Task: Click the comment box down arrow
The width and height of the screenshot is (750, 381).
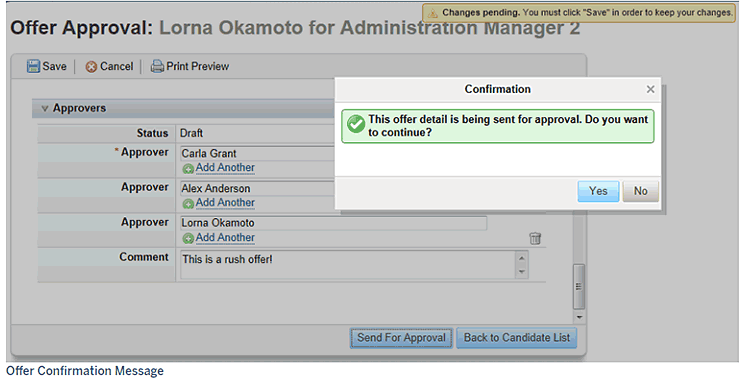Action: (521, 272)
